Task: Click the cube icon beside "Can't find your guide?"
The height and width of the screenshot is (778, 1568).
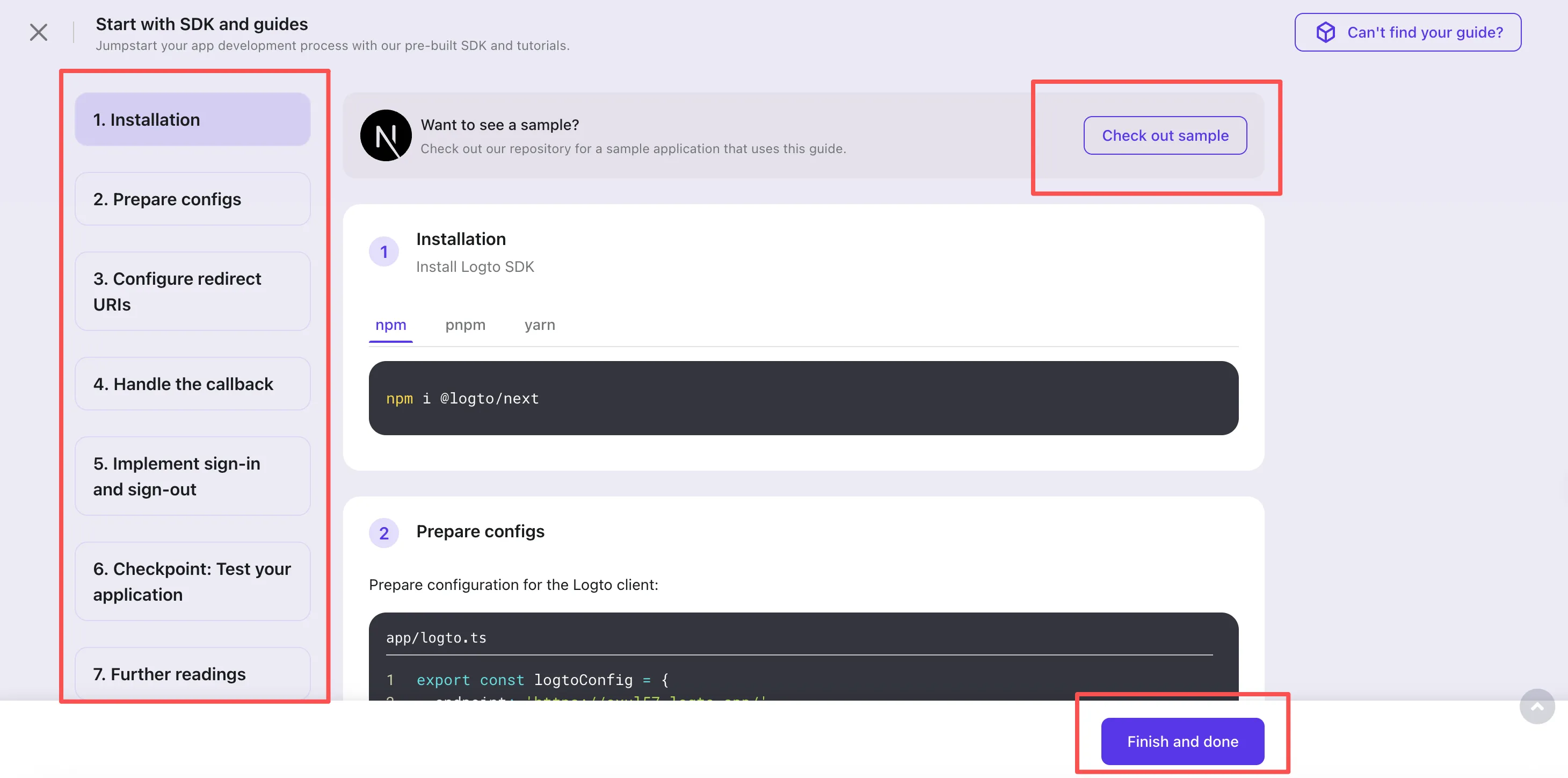Action: point(1326,32)
